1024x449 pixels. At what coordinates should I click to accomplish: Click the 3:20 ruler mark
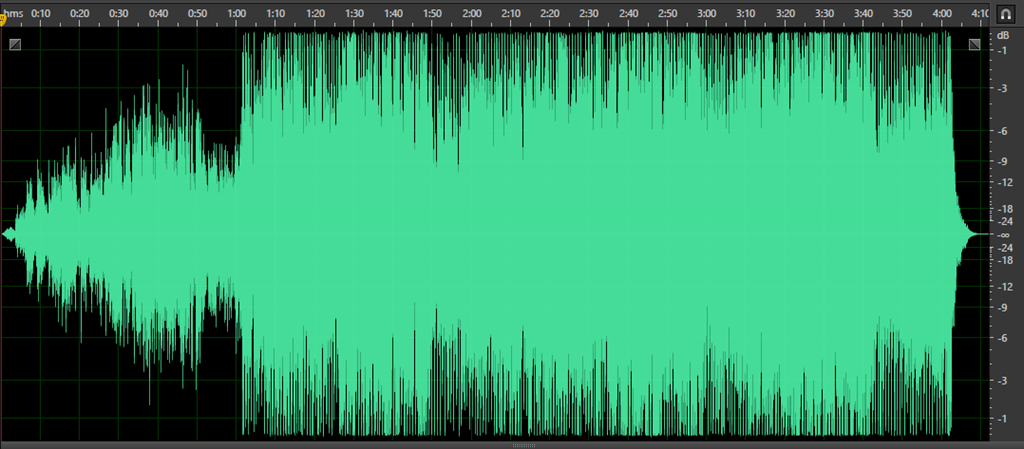click(x=786, y=13)
